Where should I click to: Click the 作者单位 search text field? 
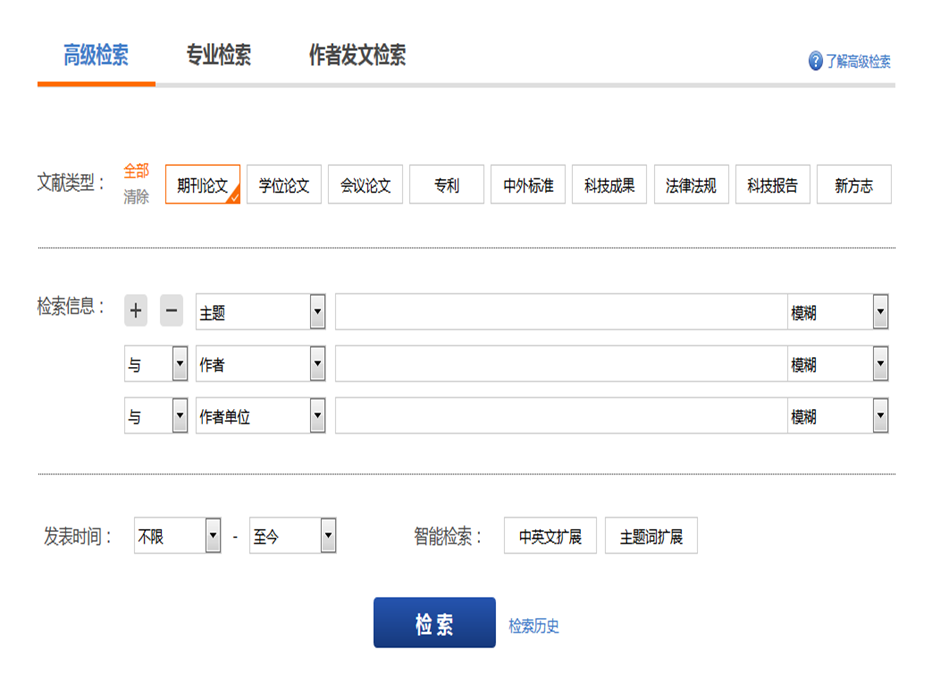(561, 416)
